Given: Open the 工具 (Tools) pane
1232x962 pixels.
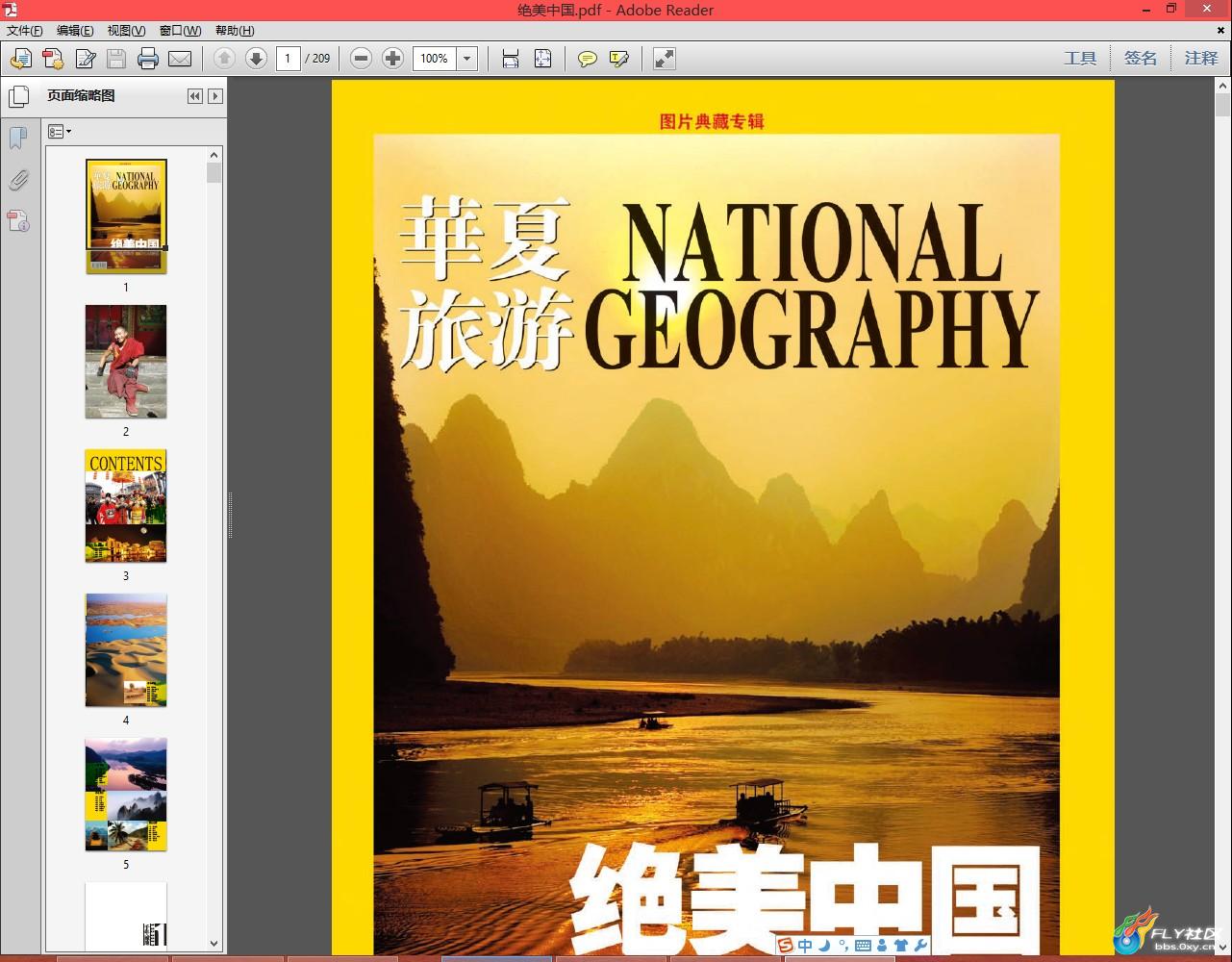Looking at the screenshot, I should (1080, 59).
